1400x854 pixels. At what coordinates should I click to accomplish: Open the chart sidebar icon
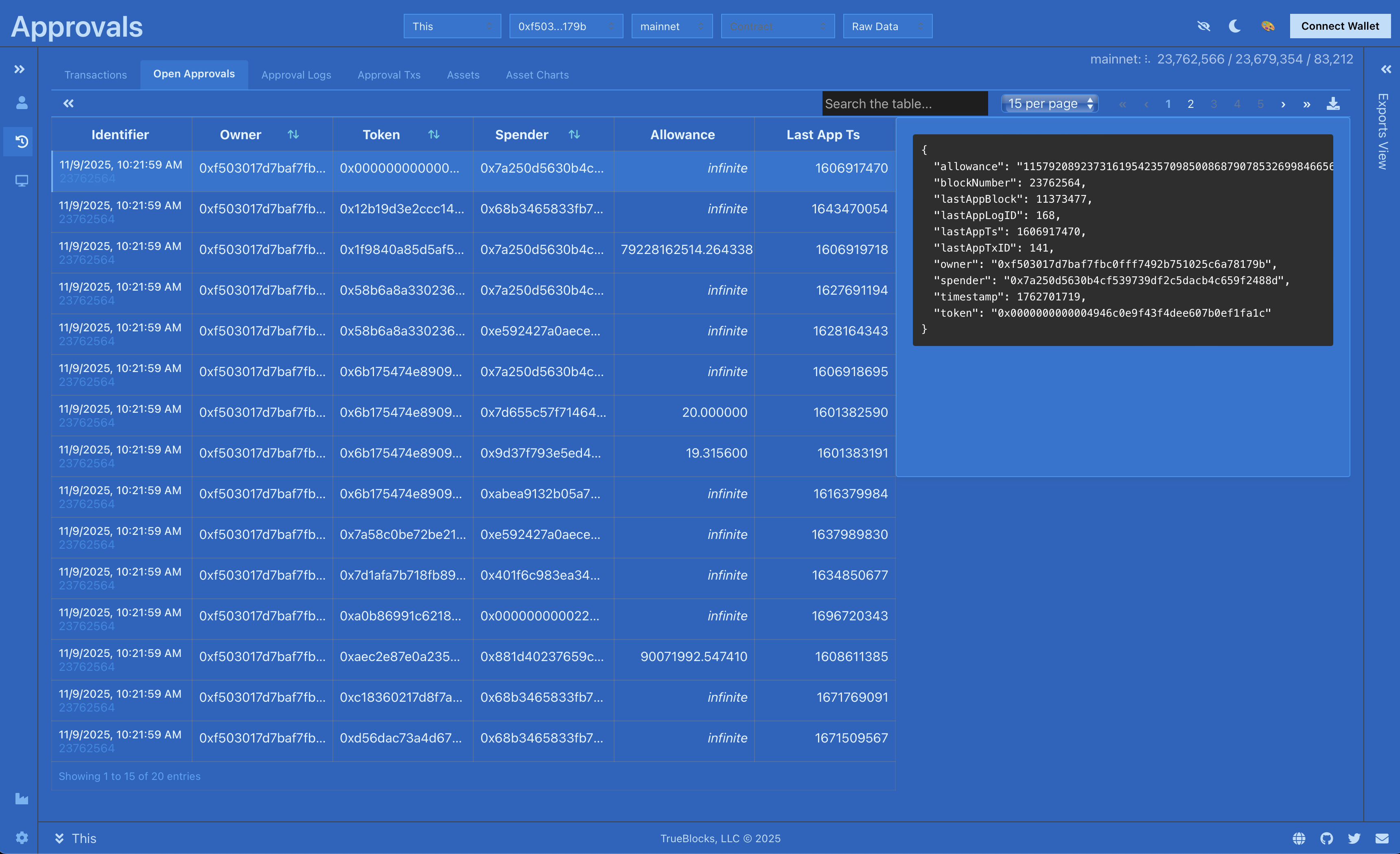point(22,798)
